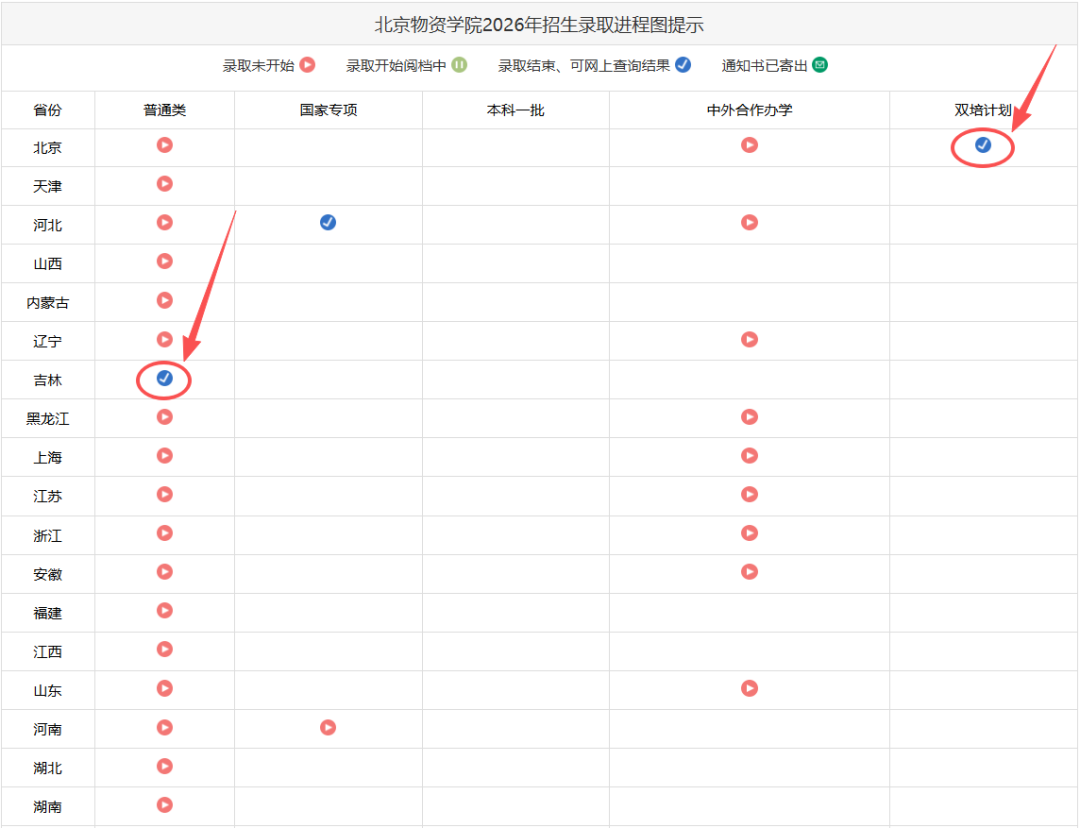Click the 福建 普通类 status icon
Image resolution: width=1080 pixels, height=828 pixels.
(x=165, y=610)
